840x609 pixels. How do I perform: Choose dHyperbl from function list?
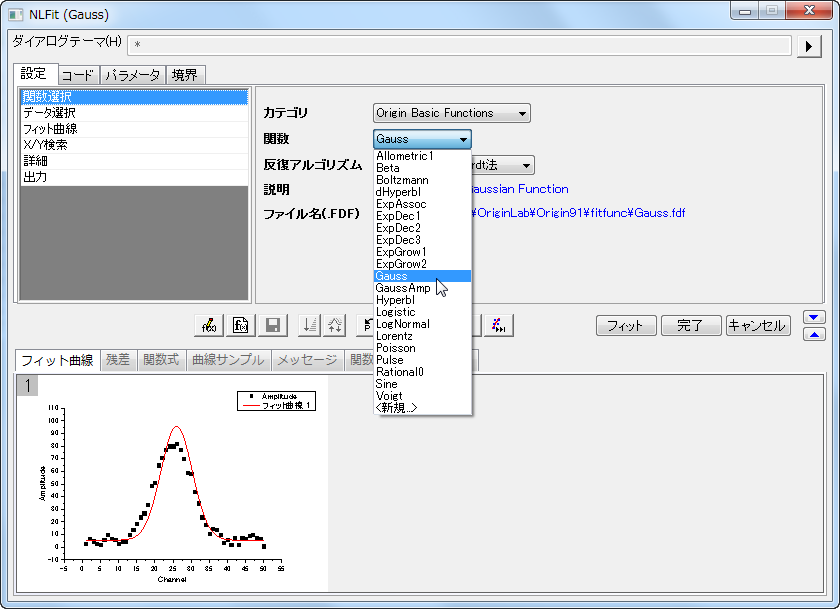point(422,192)
